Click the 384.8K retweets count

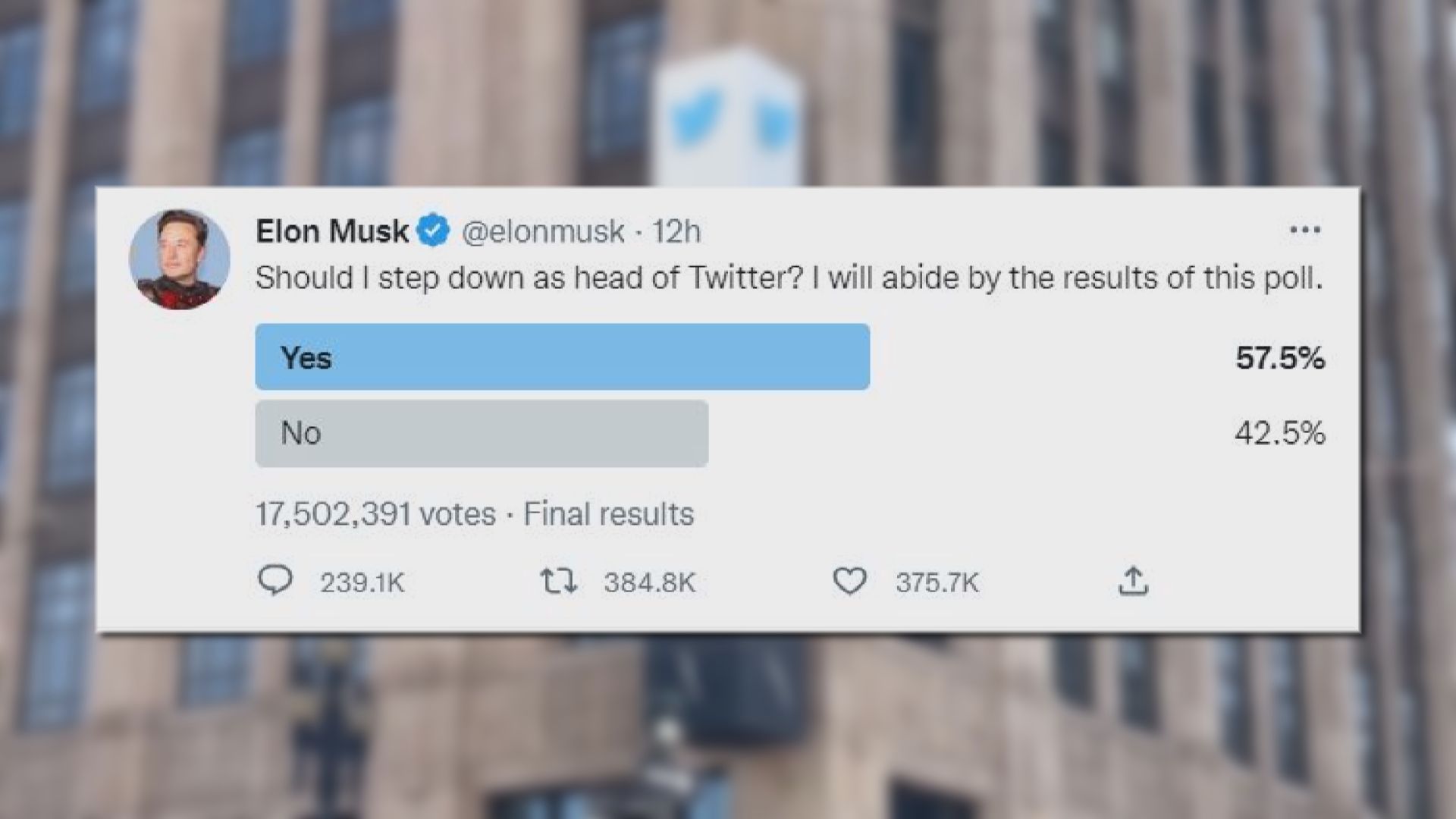tap(649, 582)
